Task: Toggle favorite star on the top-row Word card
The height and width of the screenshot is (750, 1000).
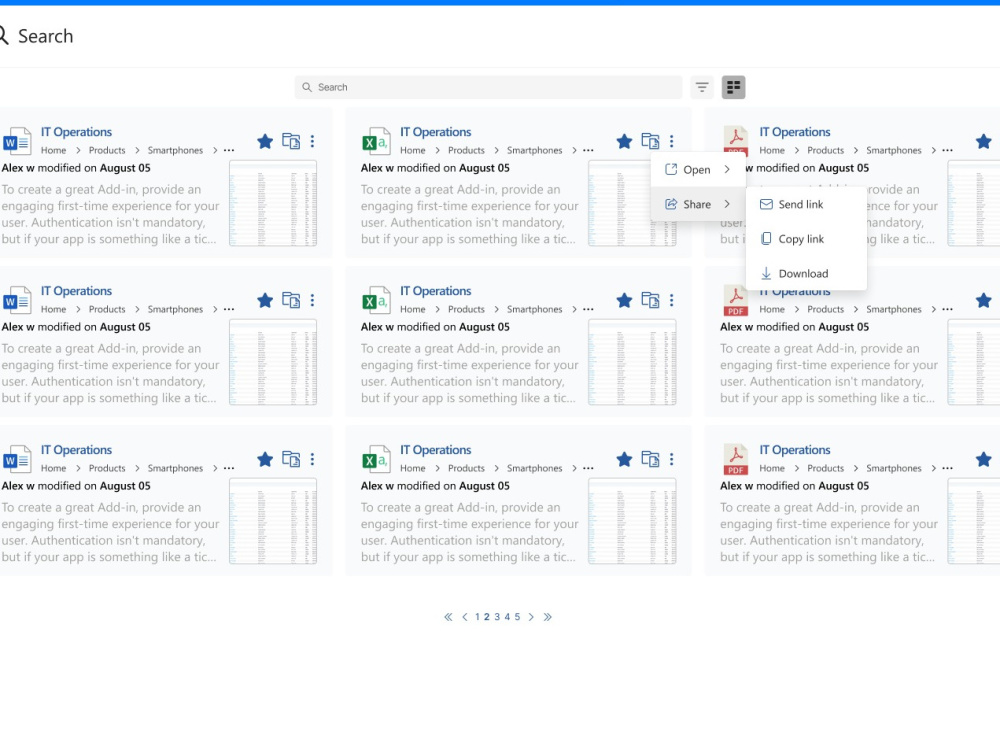Action: point(265,141)
